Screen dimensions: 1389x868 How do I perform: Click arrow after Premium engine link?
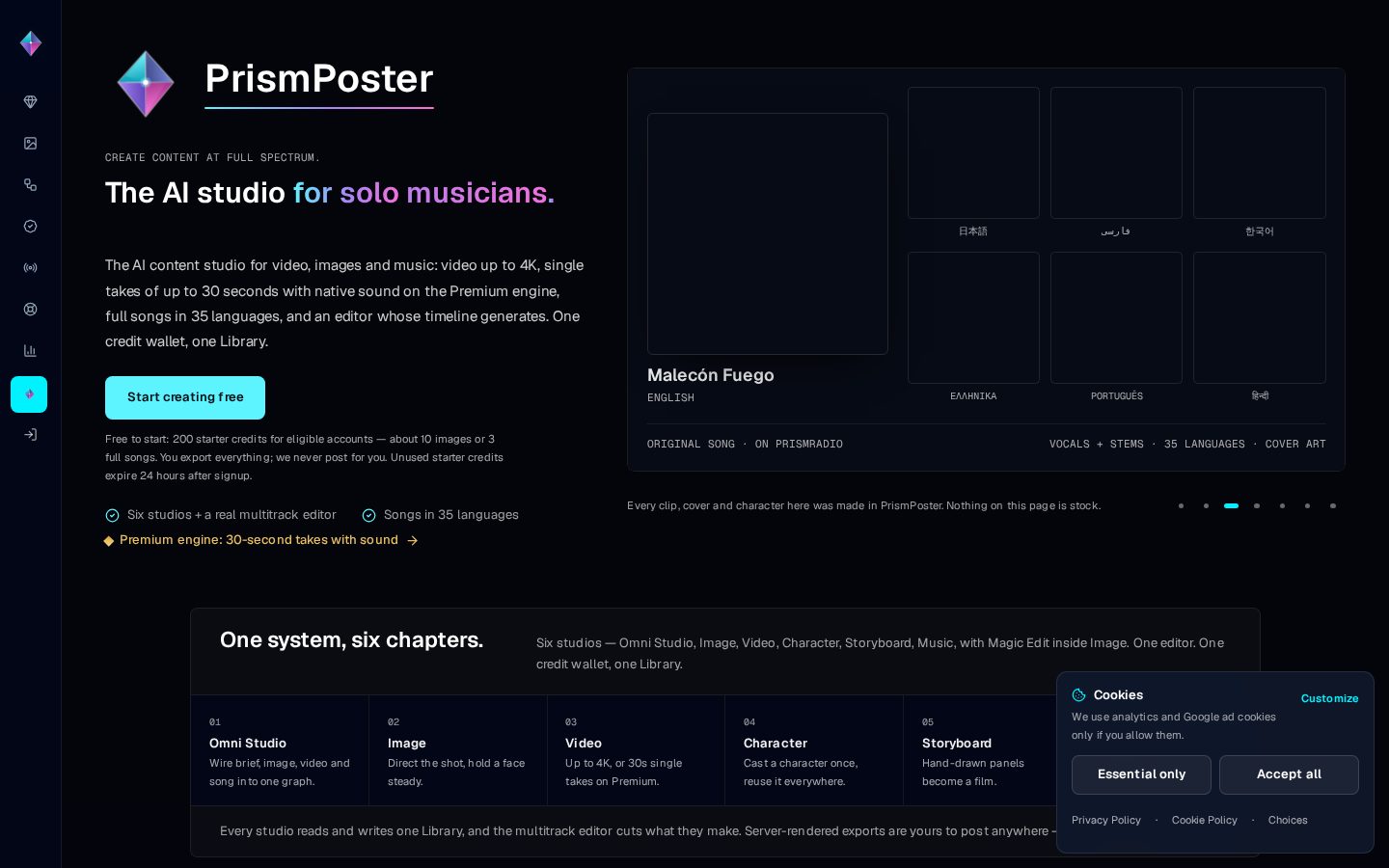(x=413, y=541)
